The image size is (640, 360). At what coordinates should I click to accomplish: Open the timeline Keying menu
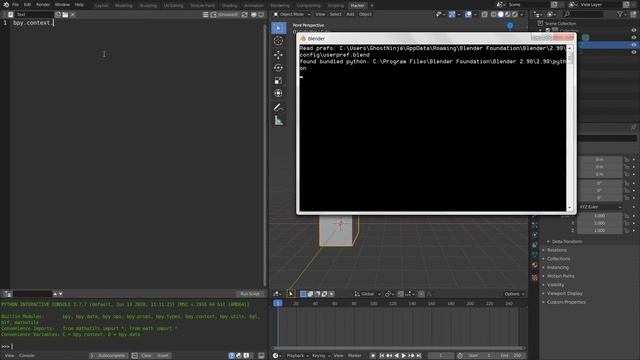[320, 356]
